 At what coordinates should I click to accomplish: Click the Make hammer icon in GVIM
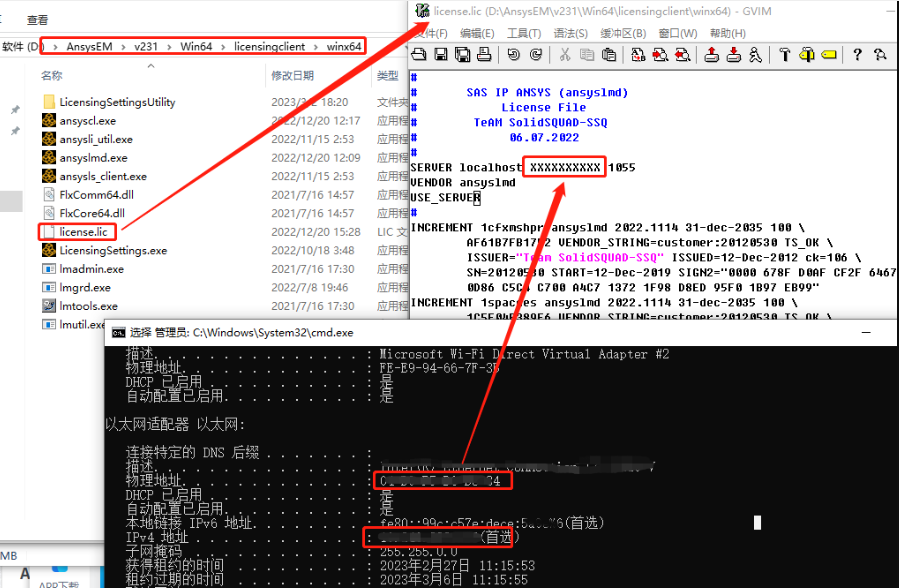tap(785, 54)
